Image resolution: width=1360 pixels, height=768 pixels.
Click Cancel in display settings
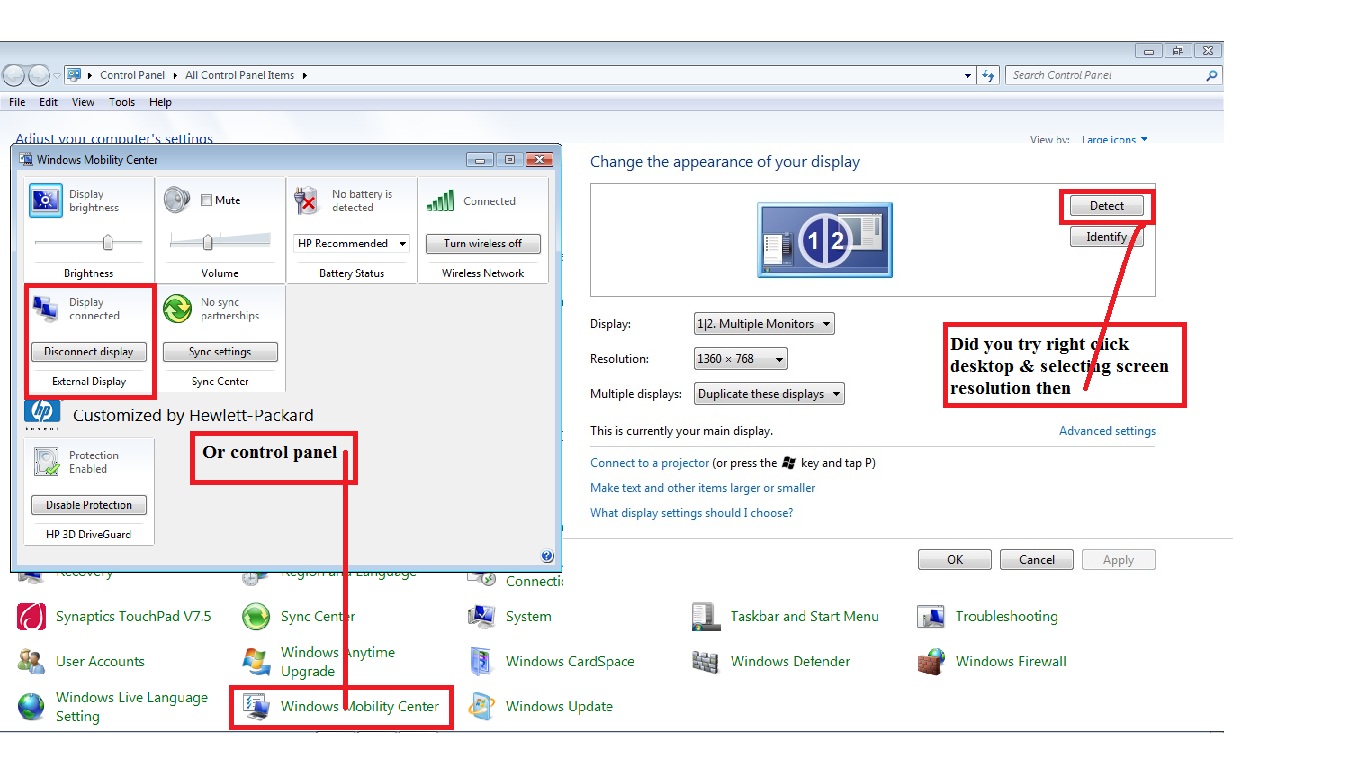[x=1037, y=560]
